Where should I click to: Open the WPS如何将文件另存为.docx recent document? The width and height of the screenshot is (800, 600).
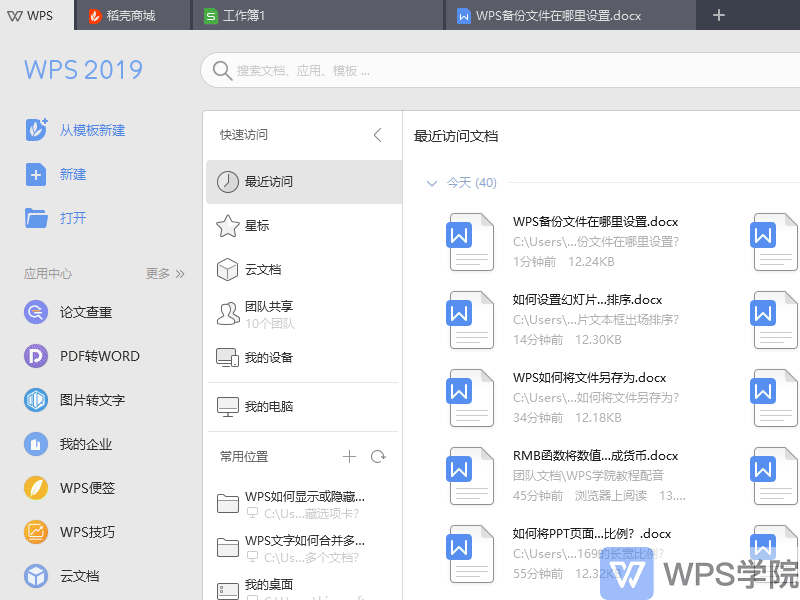(589, 378)
